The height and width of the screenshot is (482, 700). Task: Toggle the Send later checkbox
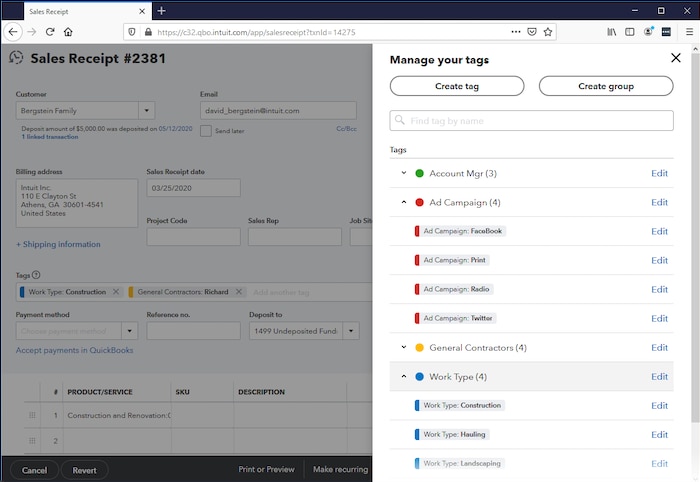click(x=206, y=131)
